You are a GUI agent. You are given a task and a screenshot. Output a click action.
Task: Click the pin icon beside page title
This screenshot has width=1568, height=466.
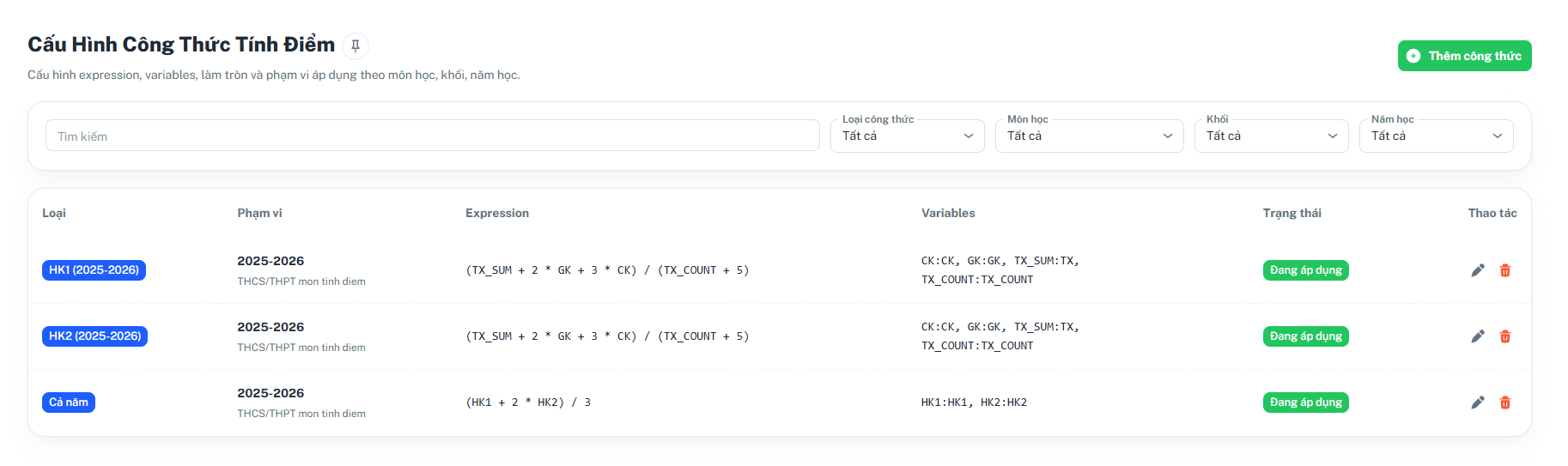pos(356,45)
